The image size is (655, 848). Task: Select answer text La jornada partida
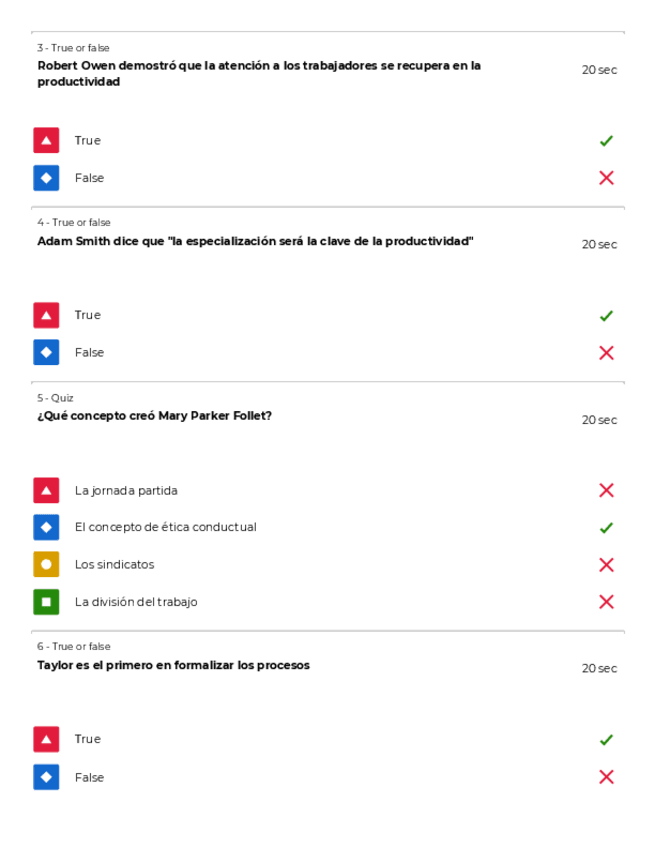(x=126, y=491)
